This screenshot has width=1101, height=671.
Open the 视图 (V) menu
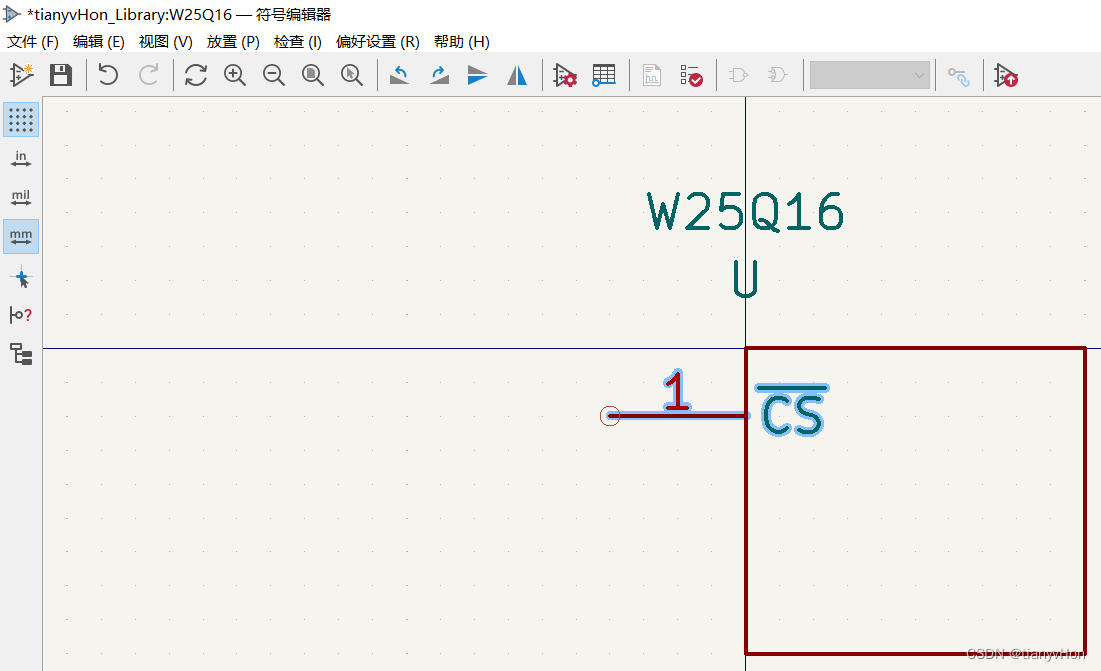[166, 41]
